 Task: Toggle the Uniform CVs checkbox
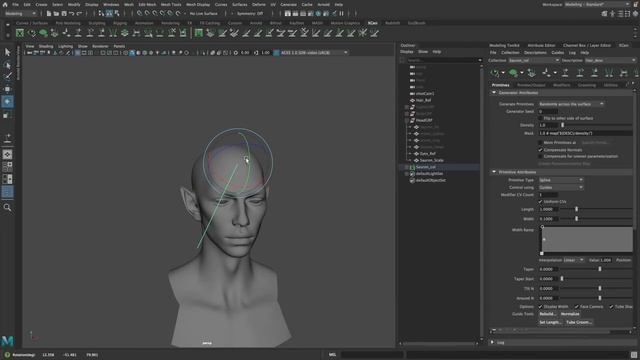(x=540, y=202)
